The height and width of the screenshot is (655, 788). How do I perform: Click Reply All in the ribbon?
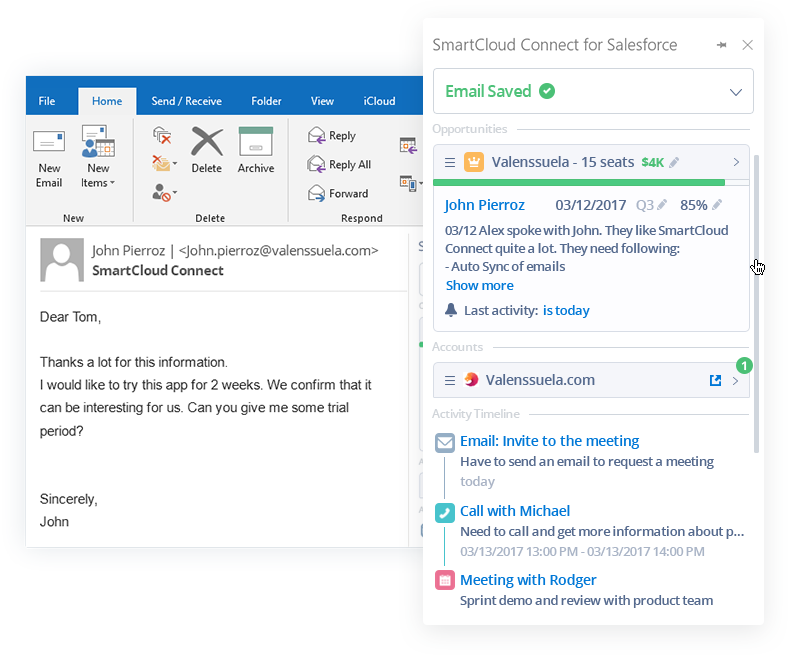(339, 164)
